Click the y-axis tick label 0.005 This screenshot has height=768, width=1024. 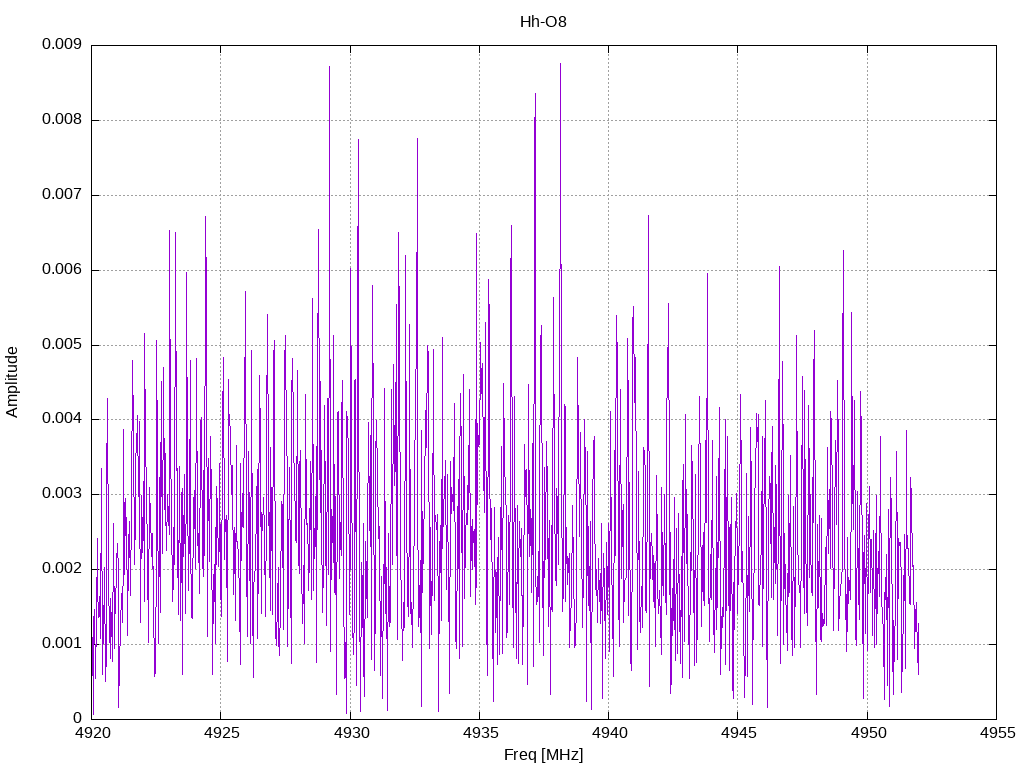pyautogui.click(x=62, y=344)
